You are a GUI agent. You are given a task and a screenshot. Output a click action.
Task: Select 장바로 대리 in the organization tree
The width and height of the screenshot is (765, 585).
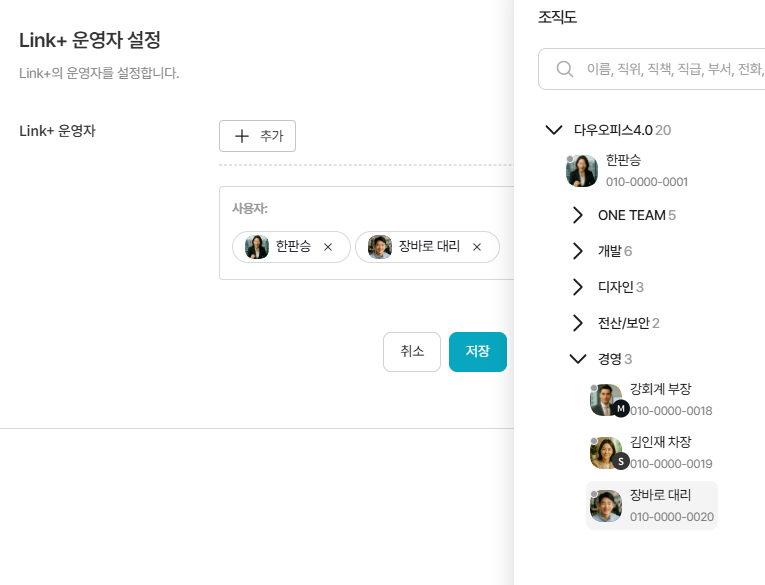point(660,505)
